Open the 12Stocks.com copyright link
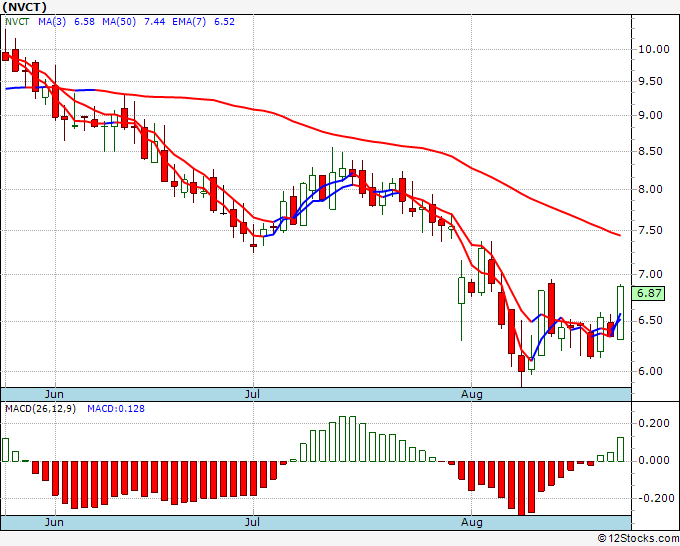The image size is (680, 546). (x=638, y=539)
